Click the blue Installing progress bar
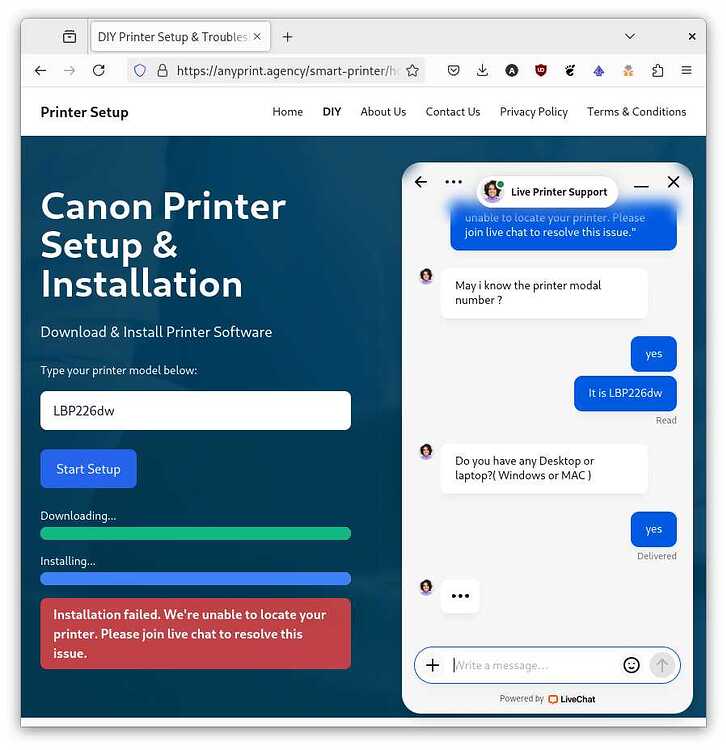Image resolution: width=726 pixels, height=750 pixels. (196, 579)
